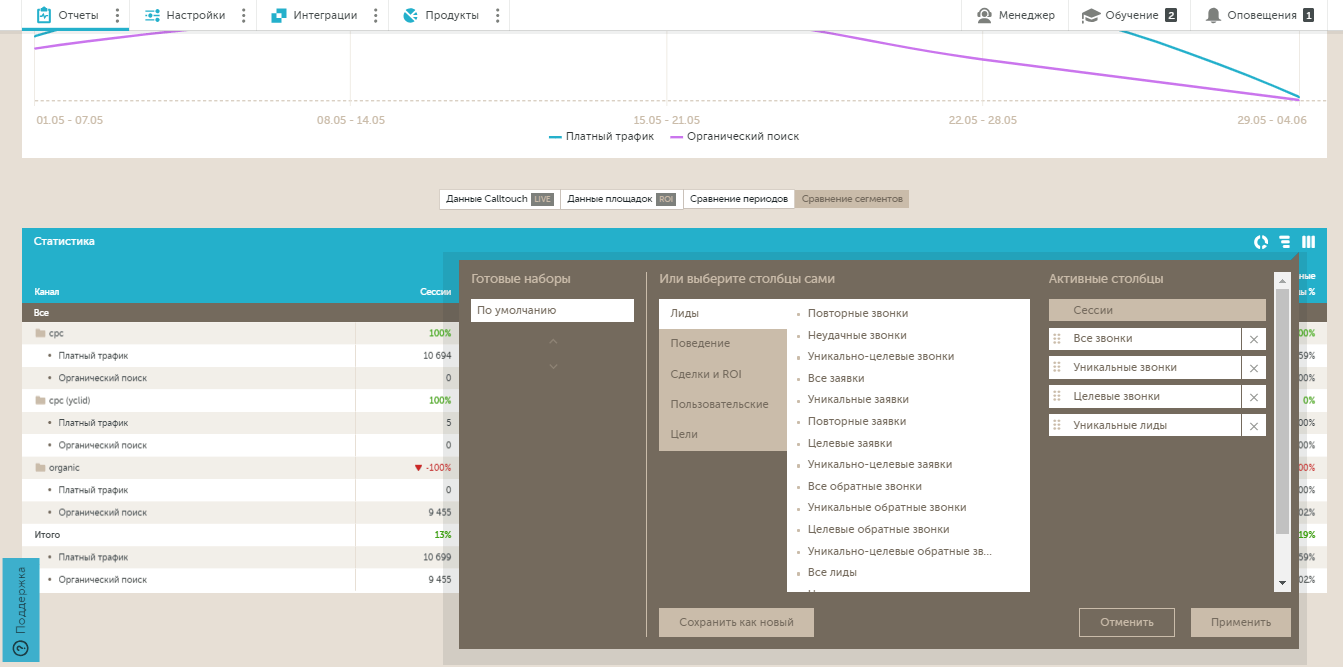Viewport: 1343px width, 667px height.
Task: Toggle Органический поиск series in chart legend
Action: click(x=735, y=137)
